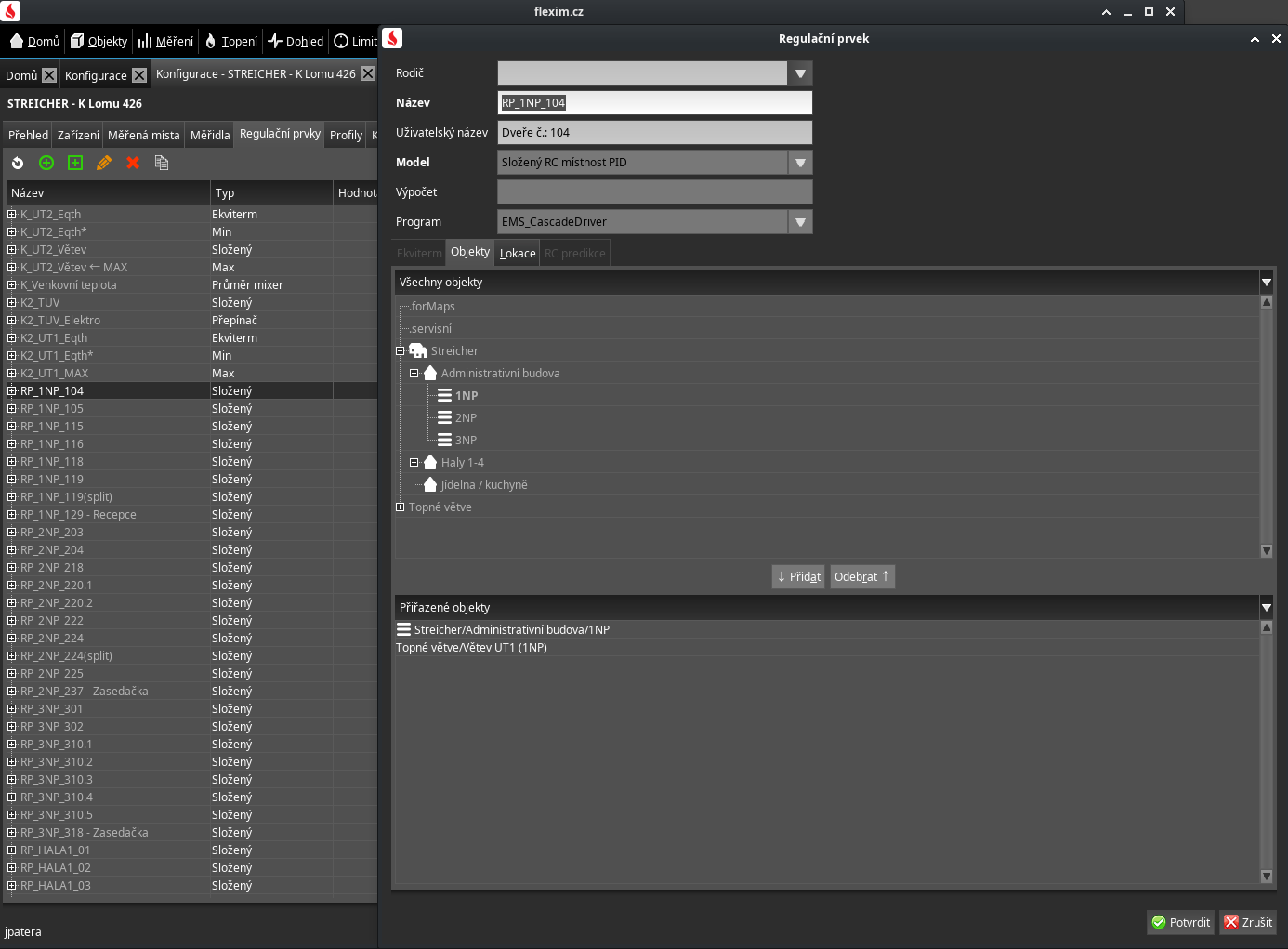The height and width of the screenshot is (949, 1288).
Task: Open the Model dropdown
Action: tap(800, 163)
